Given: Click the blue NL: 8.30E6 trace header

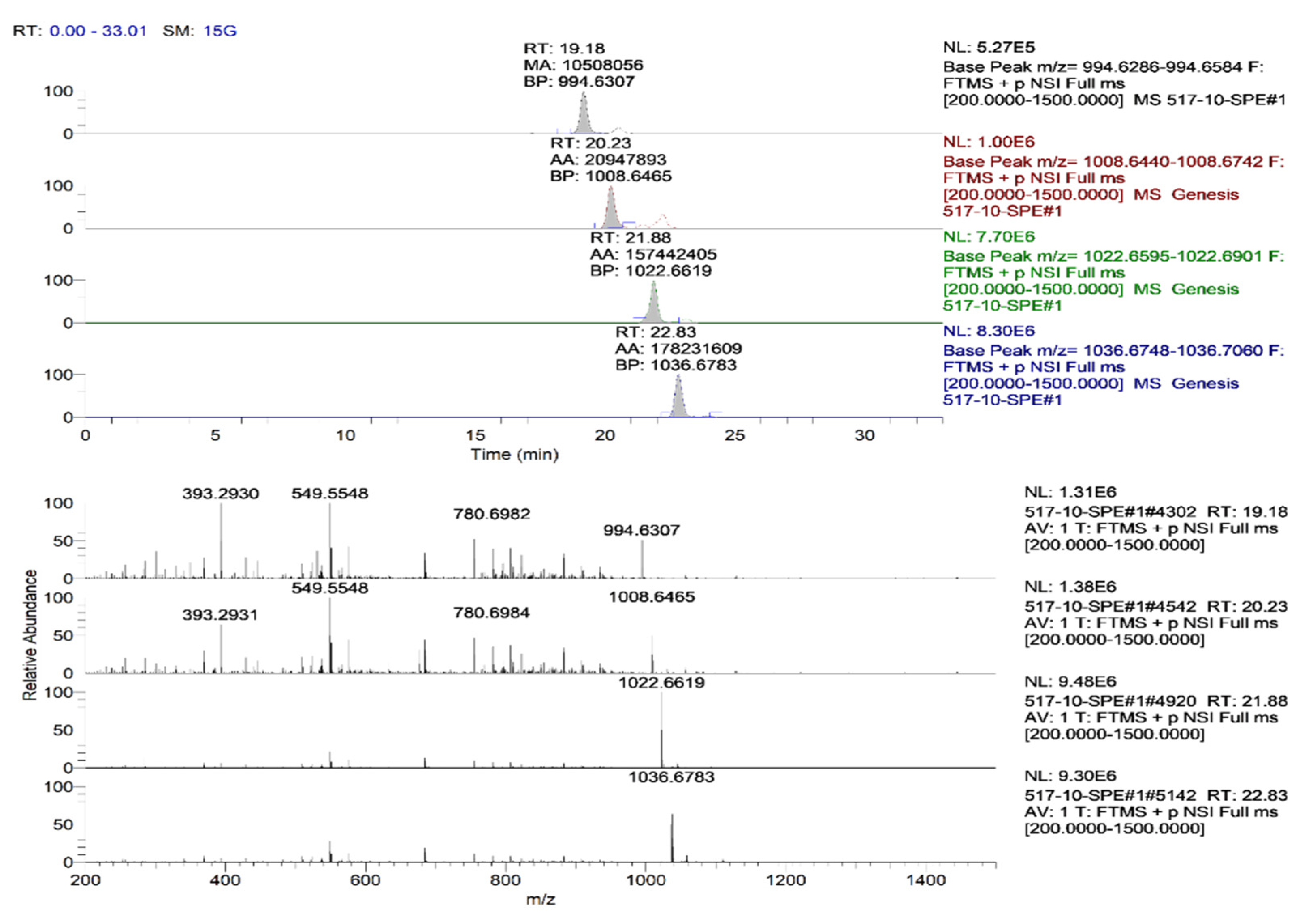Looking at the screenshot, I should tap(989, 331).
